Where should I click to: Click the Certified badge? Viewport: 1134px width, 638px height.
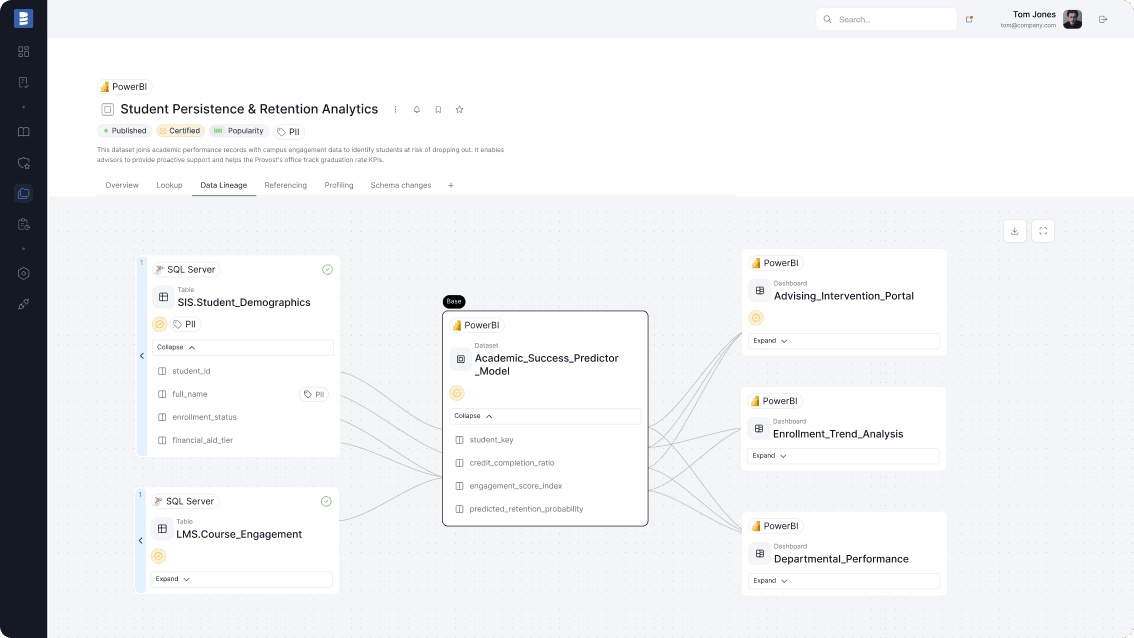(180, 130)
